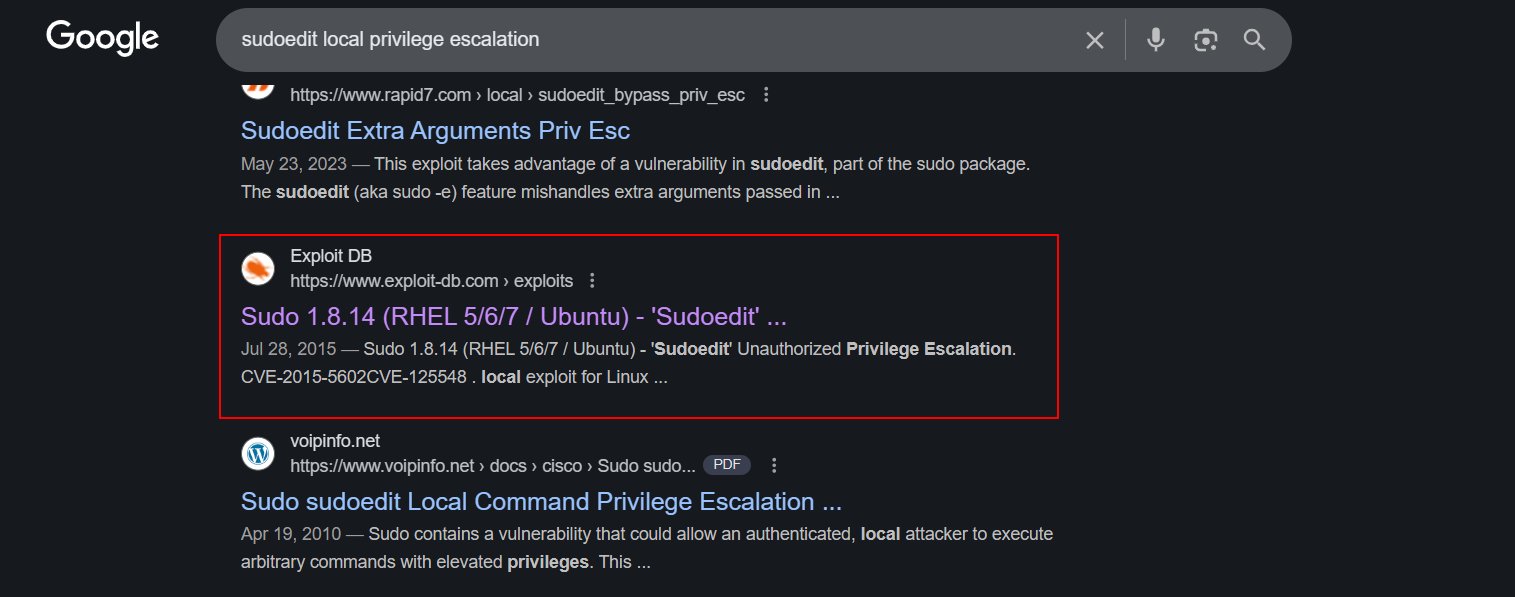Open the 'Sudo 1.8.14 (RHEL 5/6/7 / Ubuntu)' result
The image size is (1515, 597).
513,316
